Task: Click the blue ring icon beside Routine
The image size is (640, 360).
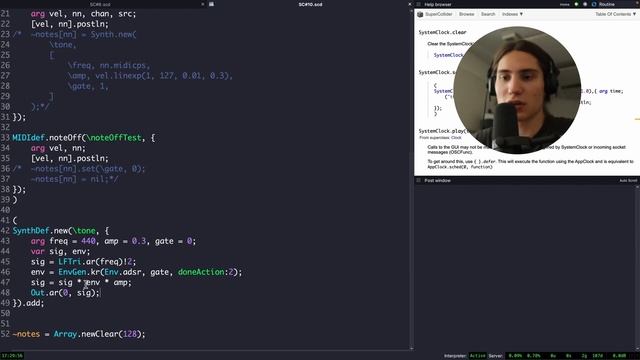Action: tap(594, 4)
